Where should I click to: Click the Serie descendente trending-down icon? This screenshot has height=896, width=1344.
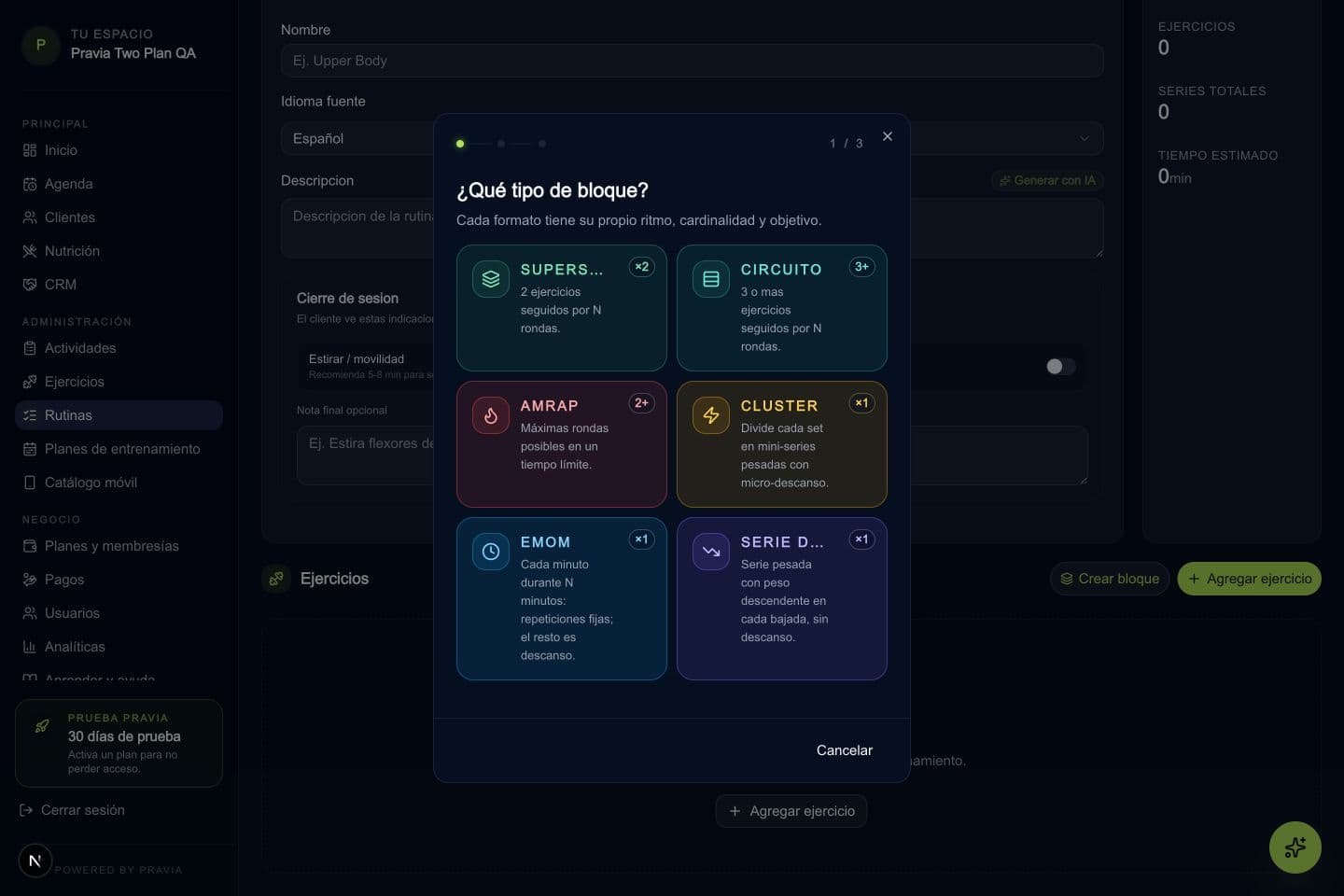pos(710,551)
